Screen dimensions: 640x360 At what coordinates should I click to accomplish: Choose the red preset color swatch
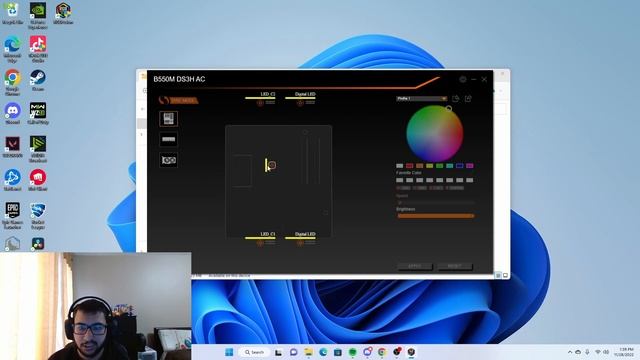pos(409,166)
